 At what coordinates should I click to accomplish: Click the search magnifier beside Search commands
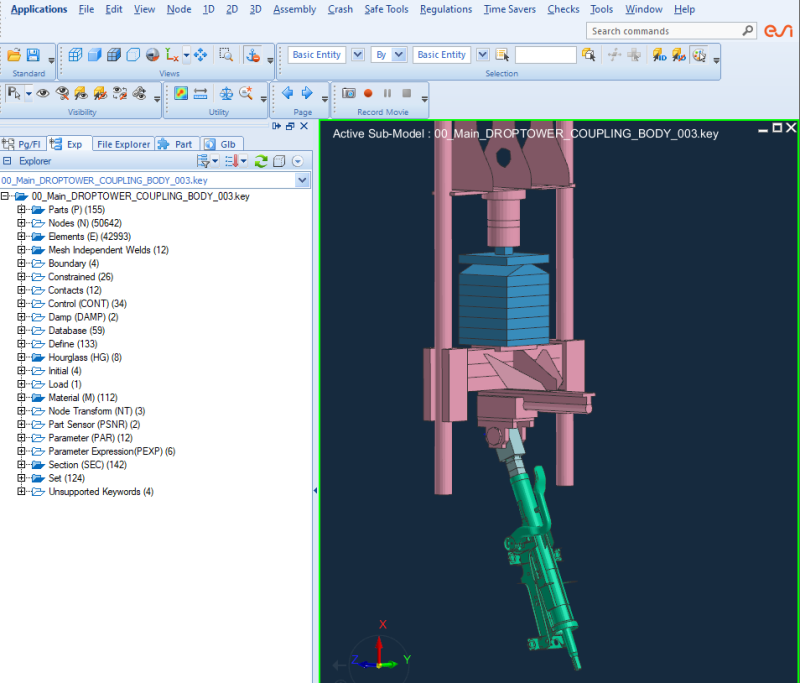pos(748,31)
